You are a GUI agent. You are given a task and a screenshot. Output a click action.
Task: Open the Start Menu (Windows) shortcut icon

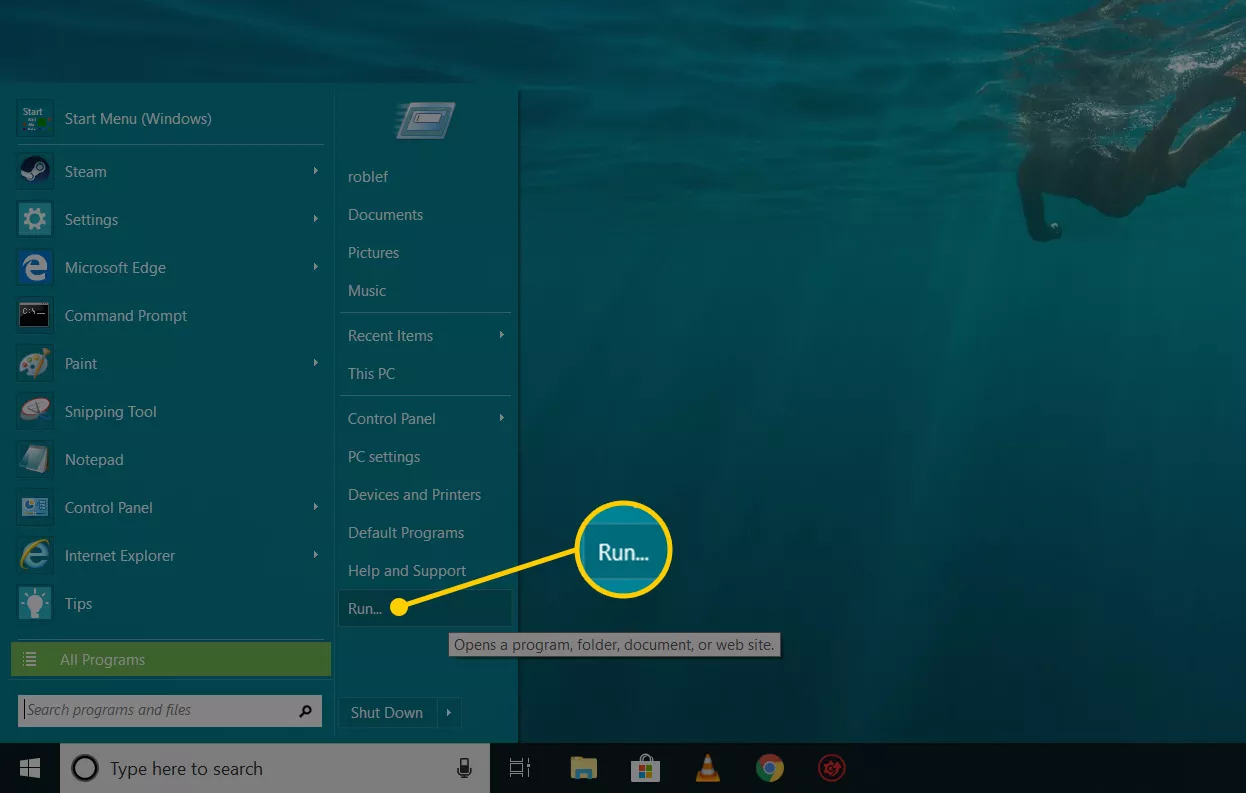click(x=35, y=119)
